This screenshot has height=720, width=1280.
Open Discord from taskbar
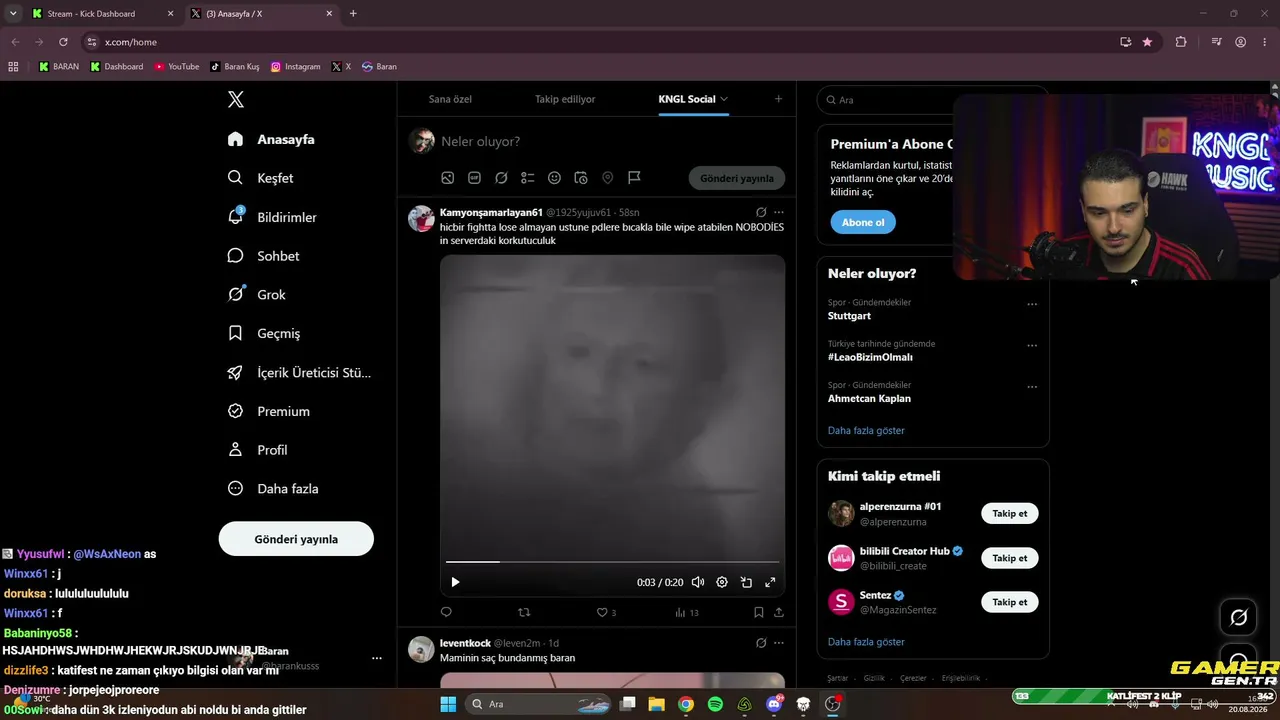[774, 704]
